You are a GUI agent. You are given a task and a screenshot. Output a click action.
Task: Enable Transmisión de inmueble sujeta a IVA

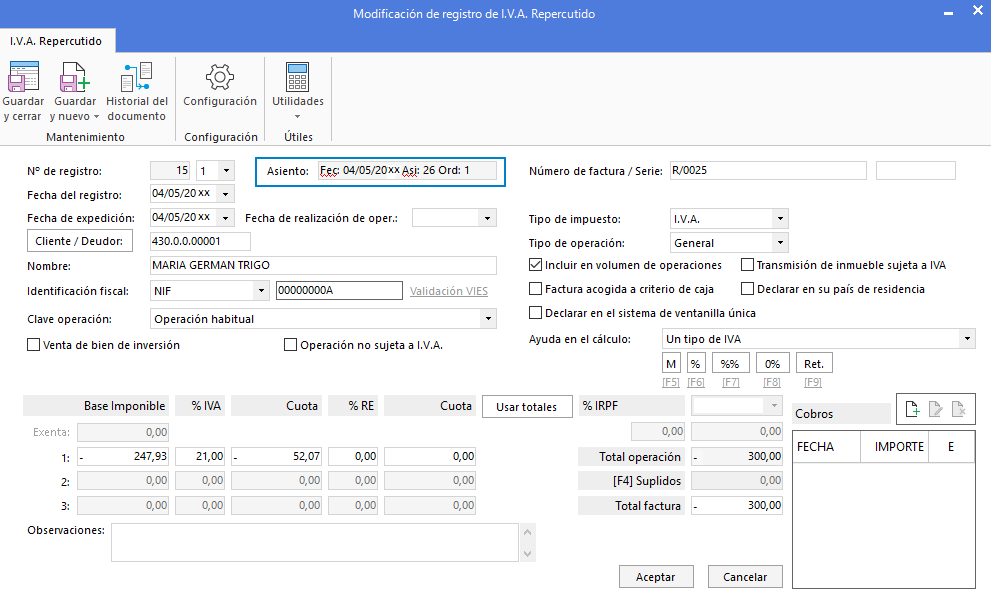pyautogui.click(x=747, y=265)
